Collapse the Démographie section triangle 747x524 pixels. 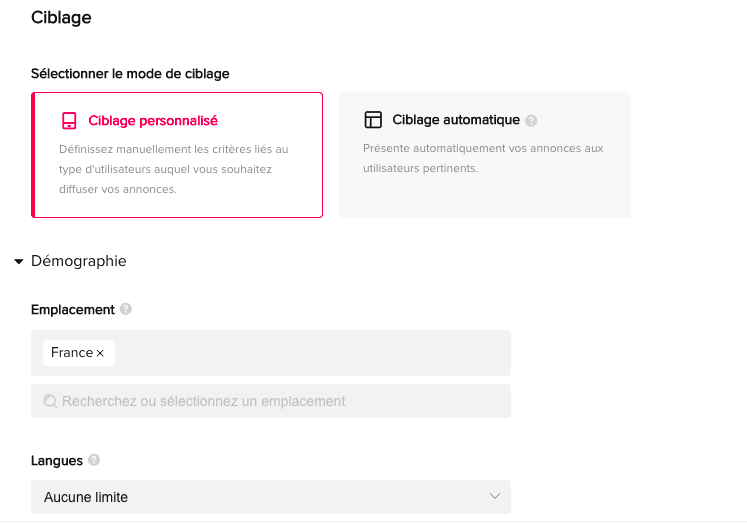(18, 262)
